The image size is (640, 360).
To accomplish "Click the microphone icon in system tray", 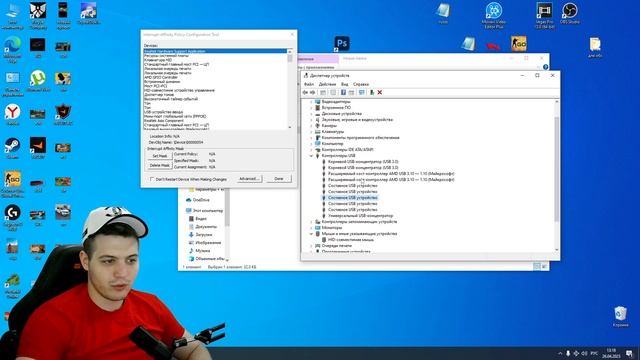I will pyautogui.click(x=568, y=353).
